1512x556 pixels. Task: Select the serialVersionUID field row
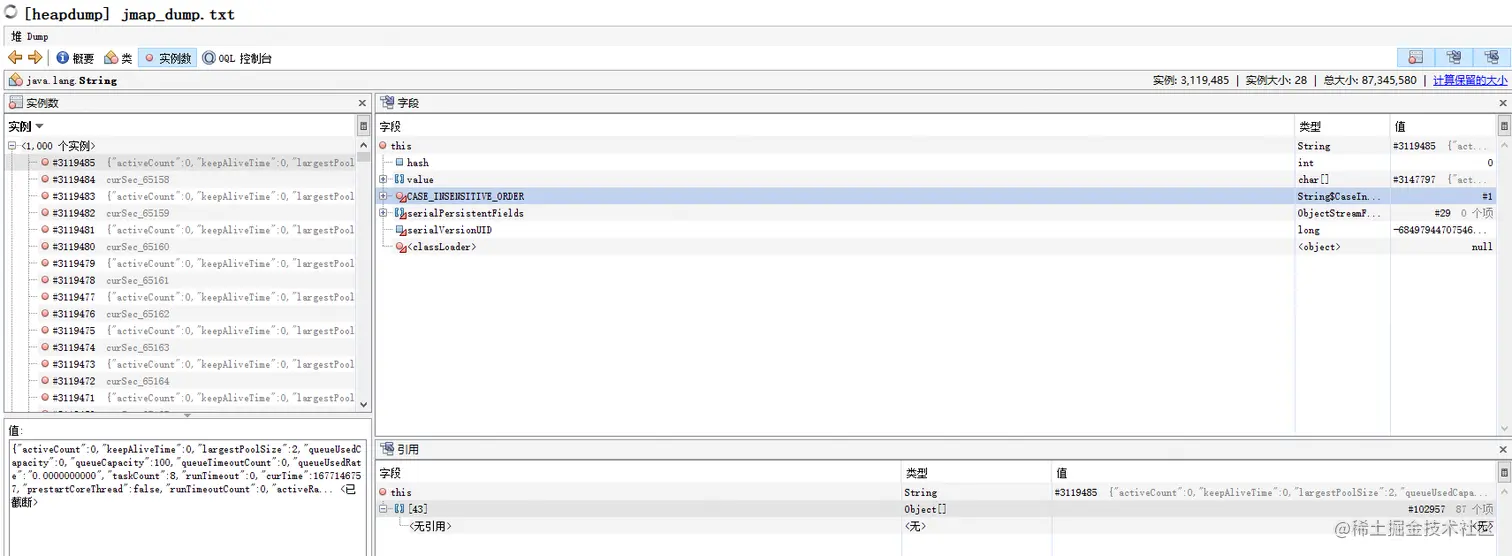pos(936,230)
